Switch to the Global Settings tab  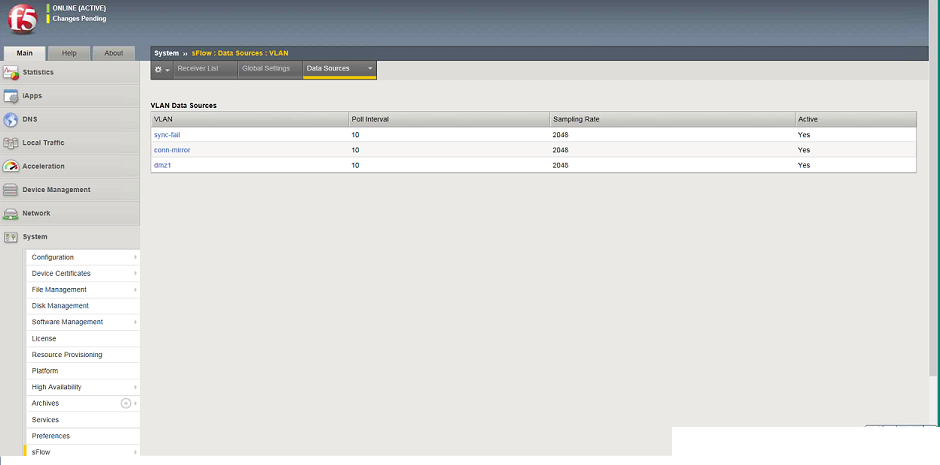[266, 68]
